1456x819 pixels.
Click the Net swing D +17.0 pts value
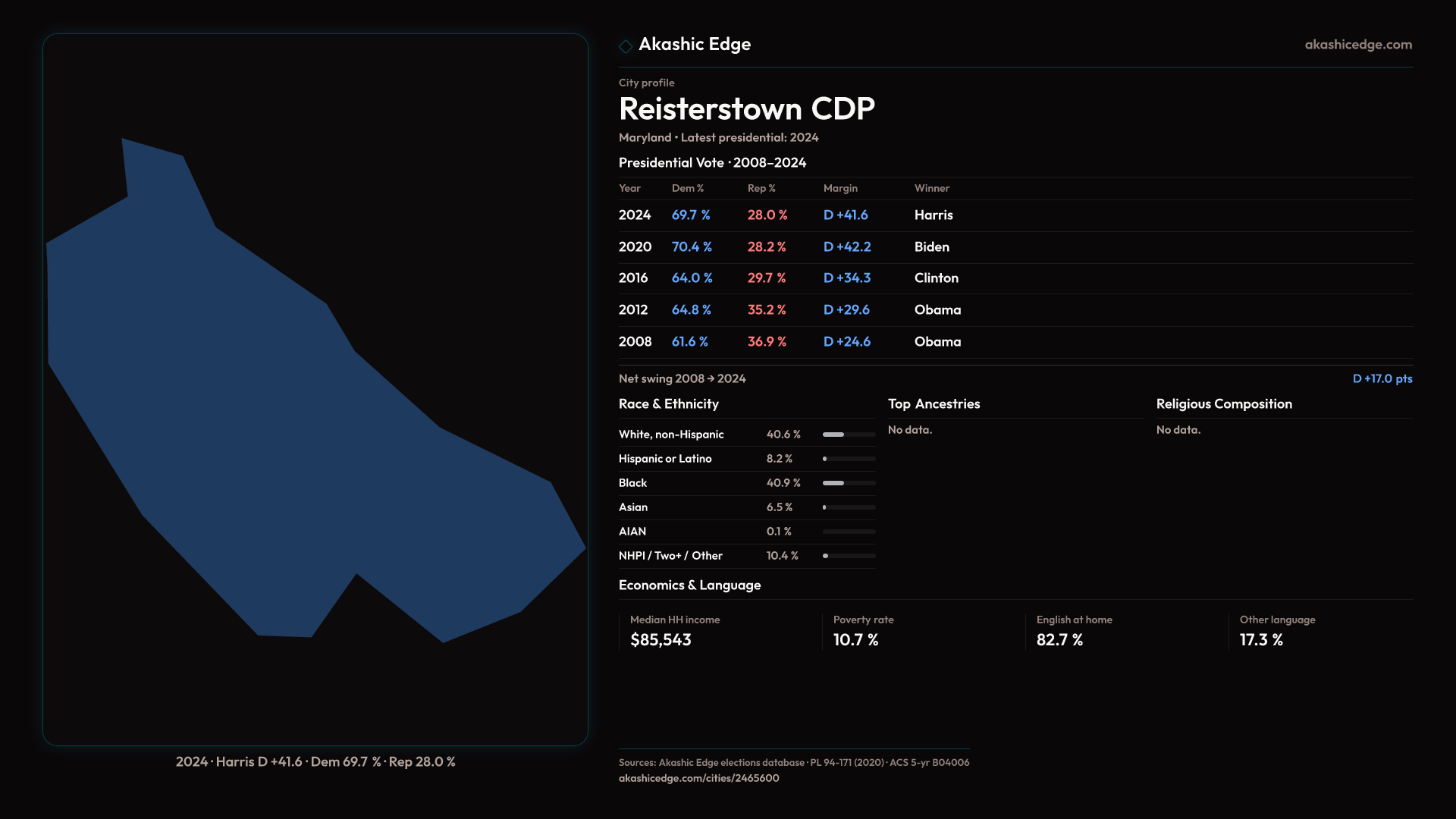click(1382, 378)
